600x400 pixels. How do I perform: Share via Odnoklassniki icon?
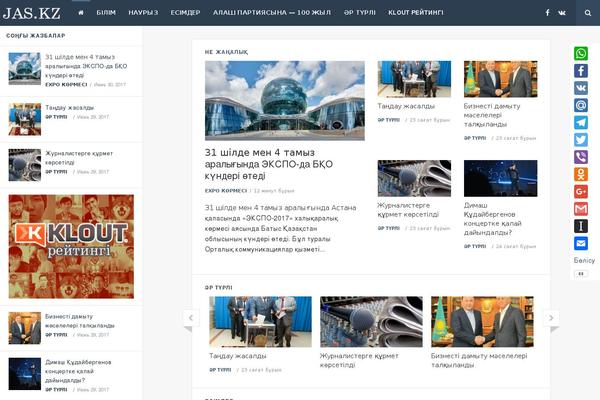[x=581, y=174]
